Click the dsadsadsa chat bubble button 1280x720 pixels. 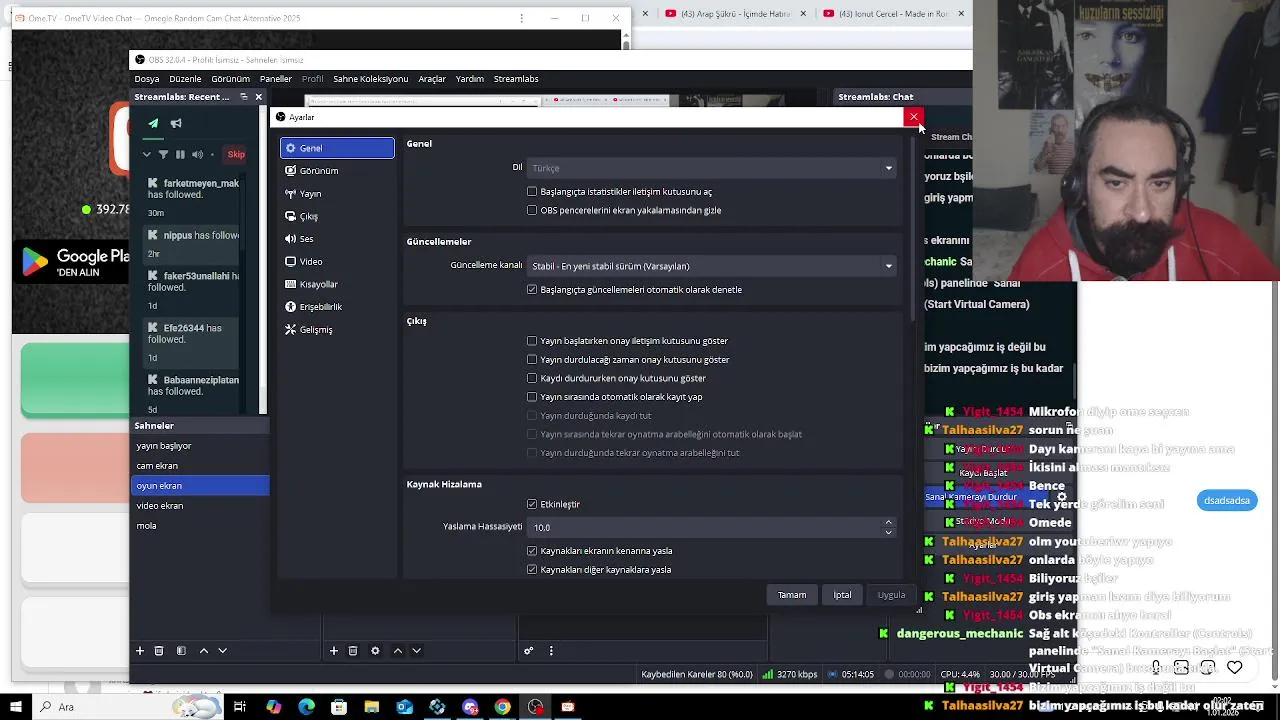click(x=1227, y=501)
